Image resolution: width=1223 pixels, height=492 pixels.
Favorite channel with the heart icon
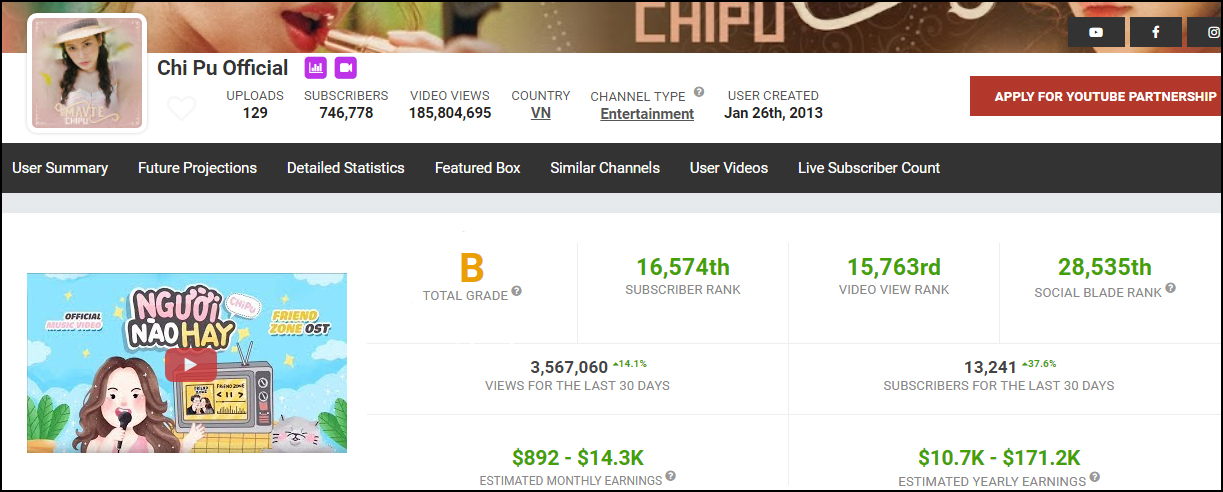tap(181, 108)
